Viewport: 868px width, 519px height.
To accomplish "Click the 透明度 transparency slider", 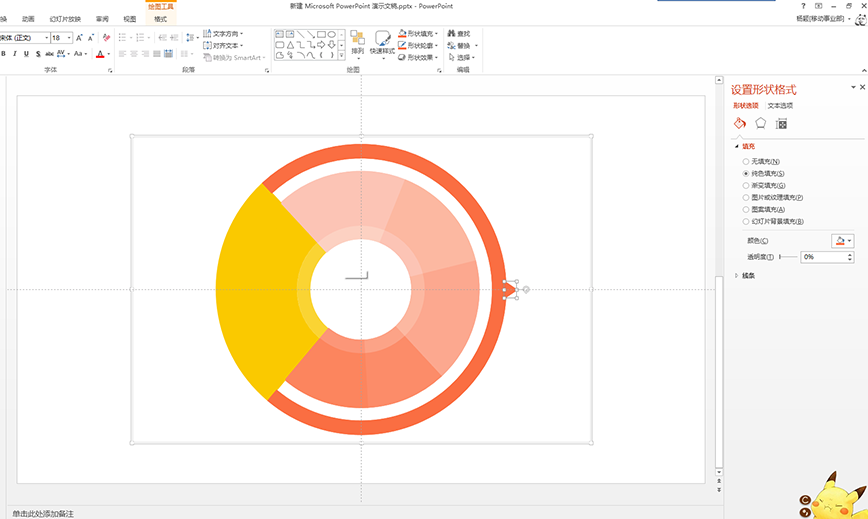I will (x=788, y=257).
